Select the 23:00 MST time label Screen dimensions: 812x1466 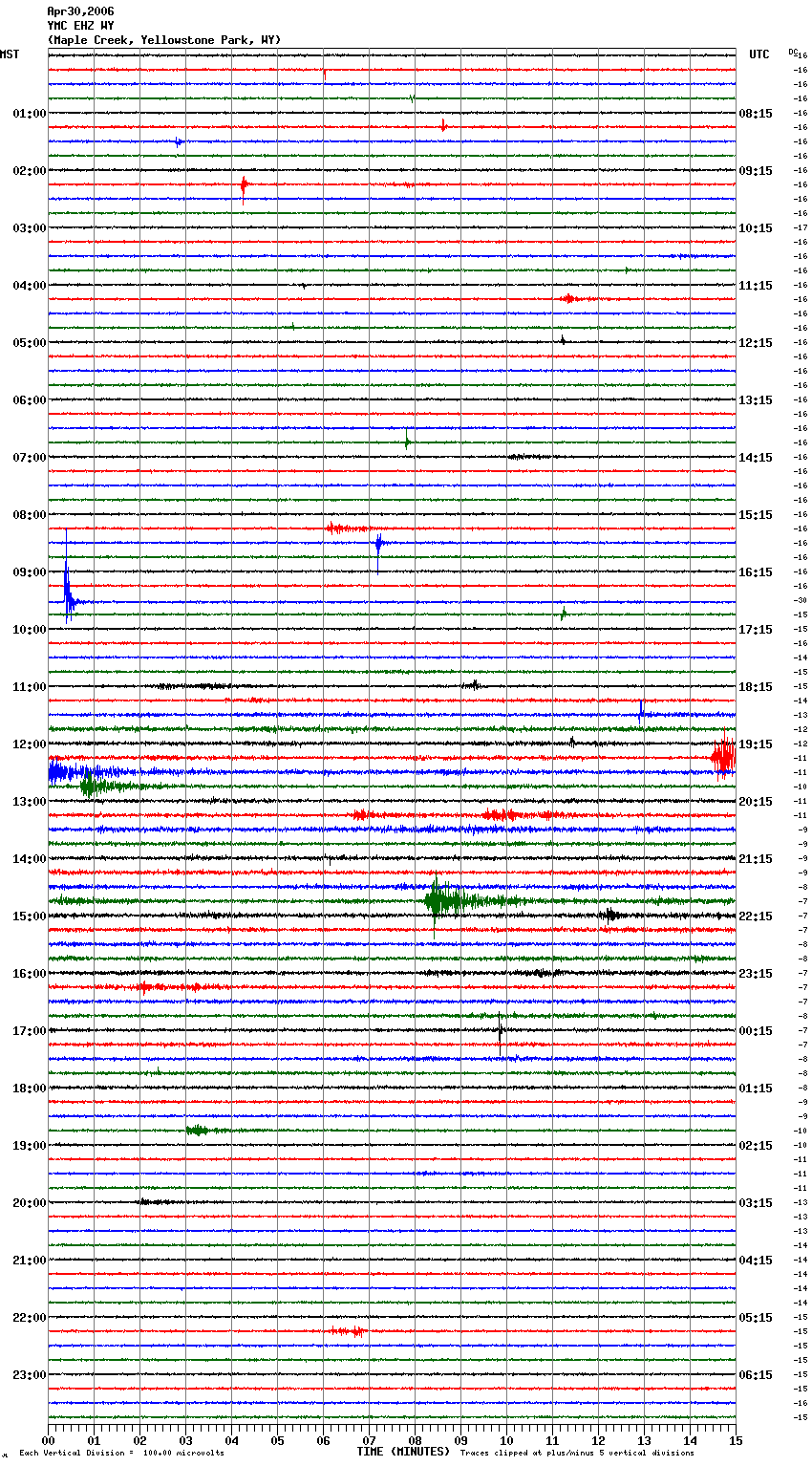pyautogui.click(x=29, y=1375)
